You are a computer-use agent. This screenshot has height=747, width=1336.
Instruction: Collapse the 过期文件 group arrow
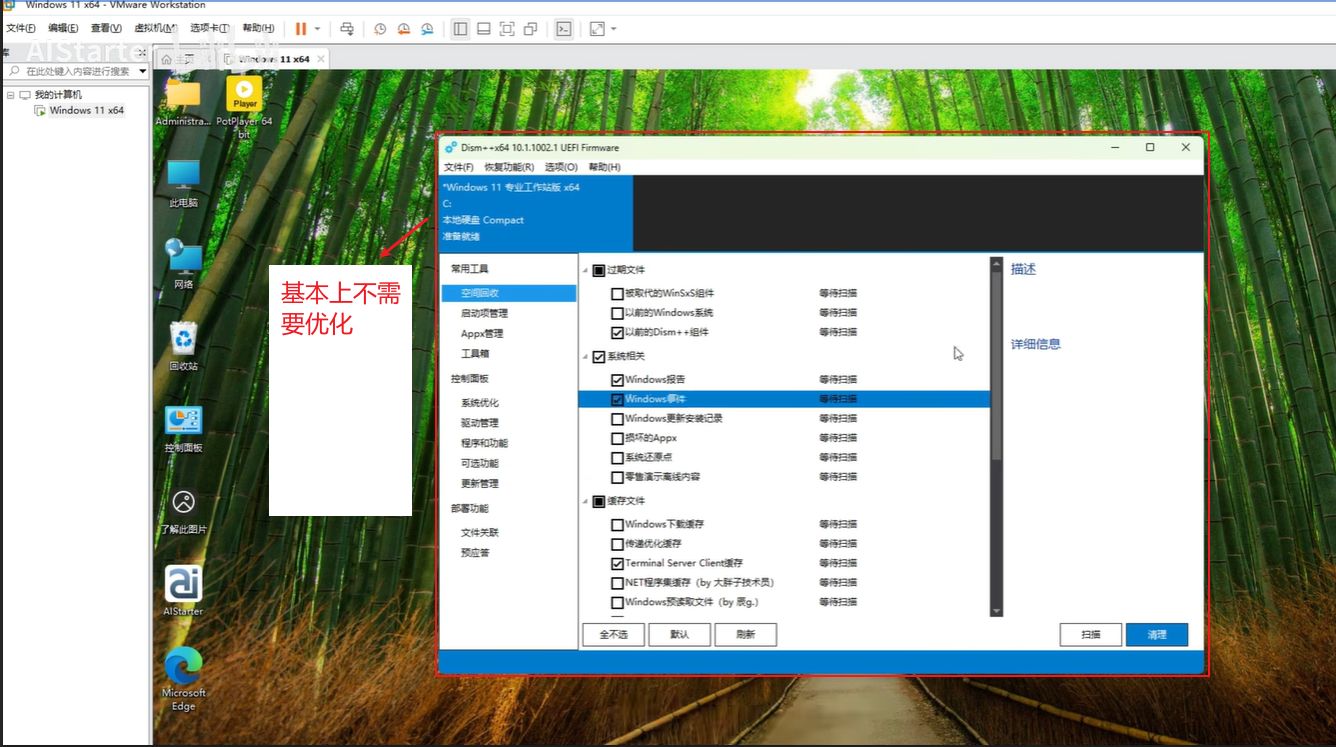(585, 270)
